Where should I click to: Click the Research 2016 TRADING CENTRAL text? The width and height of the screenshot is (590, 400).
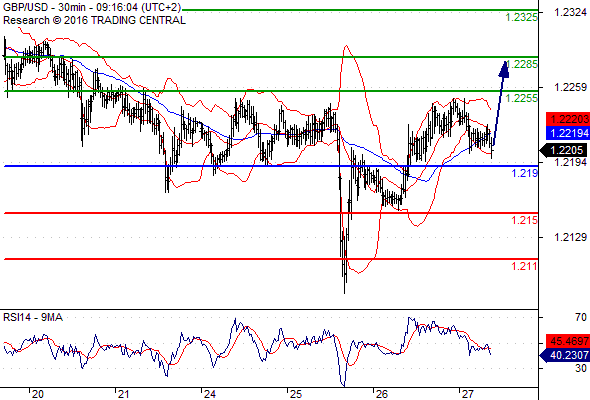point(94,20)
